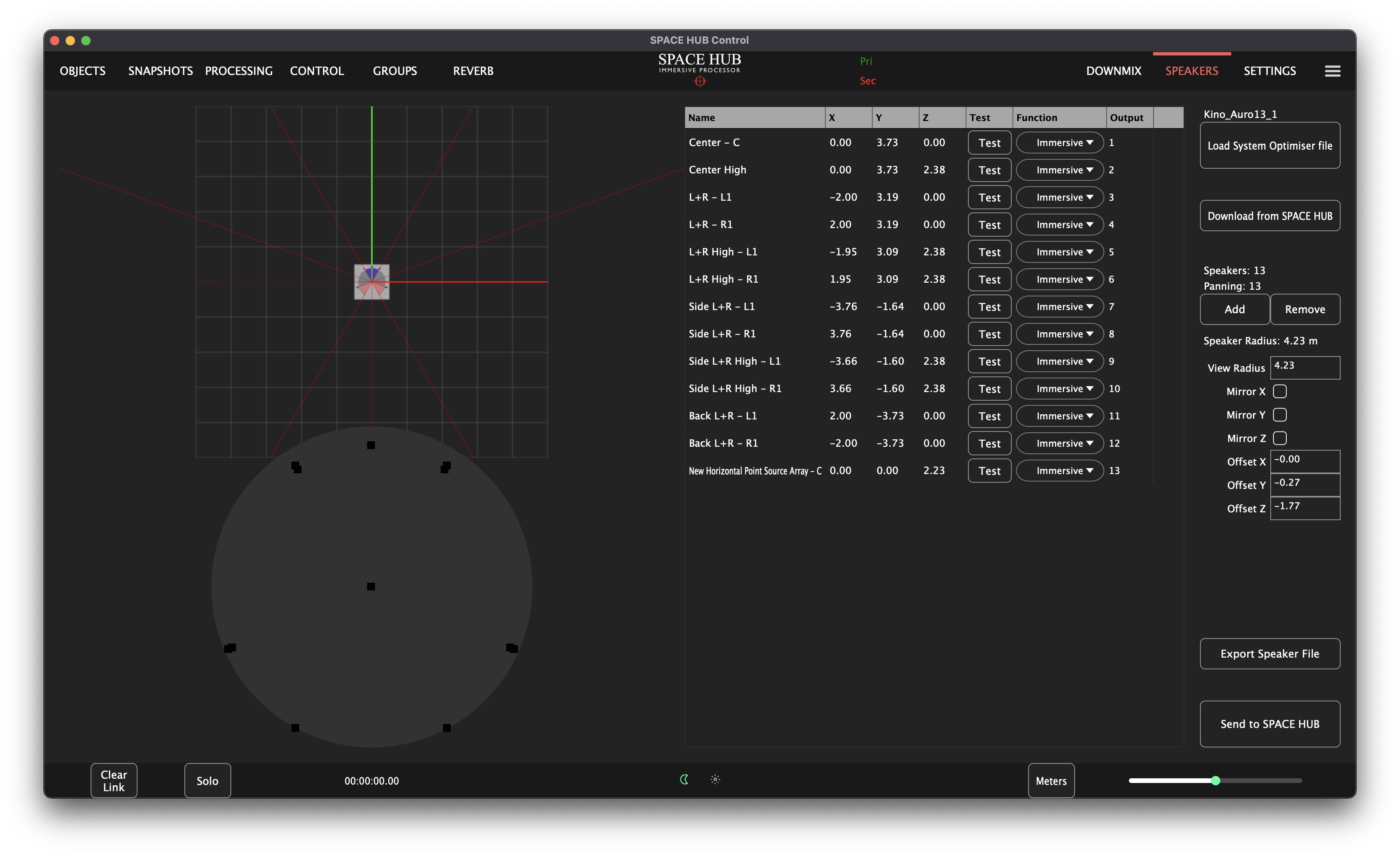The image size is (1400, 856).
Task: Open the SNAPSHOTS tab
Action: [x=160, y=71]
